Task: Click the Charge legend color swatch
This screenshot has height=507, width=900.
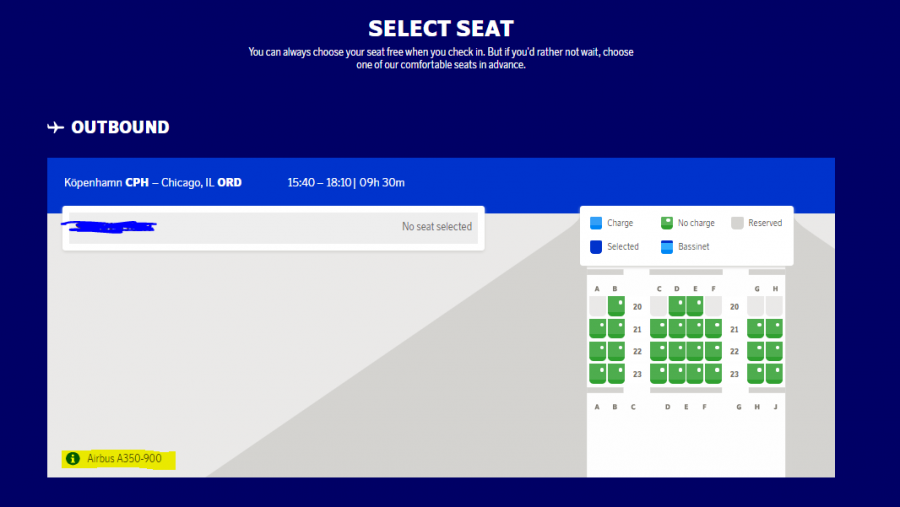Action: (x=596, y=223)
